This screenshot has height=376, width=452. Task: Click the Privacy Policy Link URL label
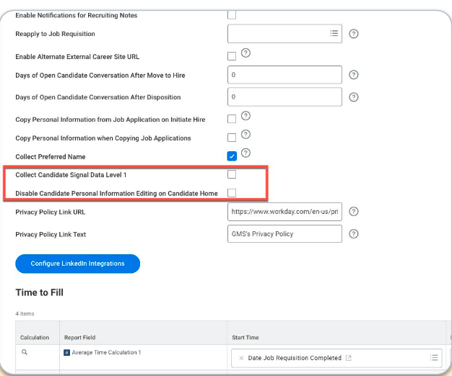click(50, 212)
